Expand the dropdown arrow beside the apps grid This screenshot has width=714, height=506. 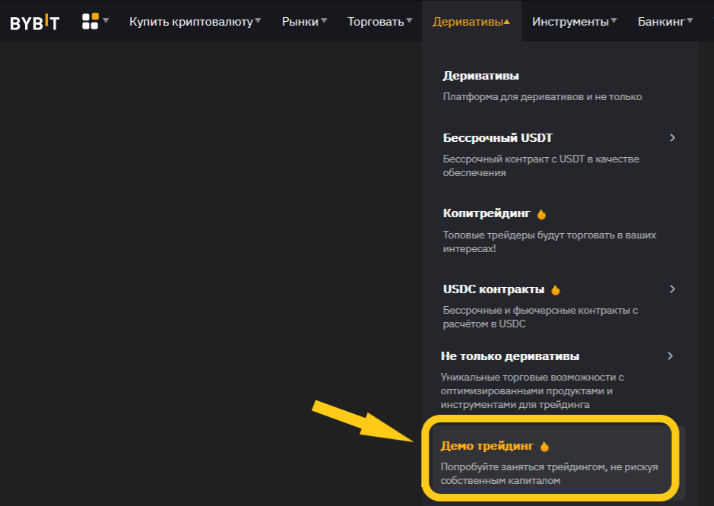pos(106,20)
